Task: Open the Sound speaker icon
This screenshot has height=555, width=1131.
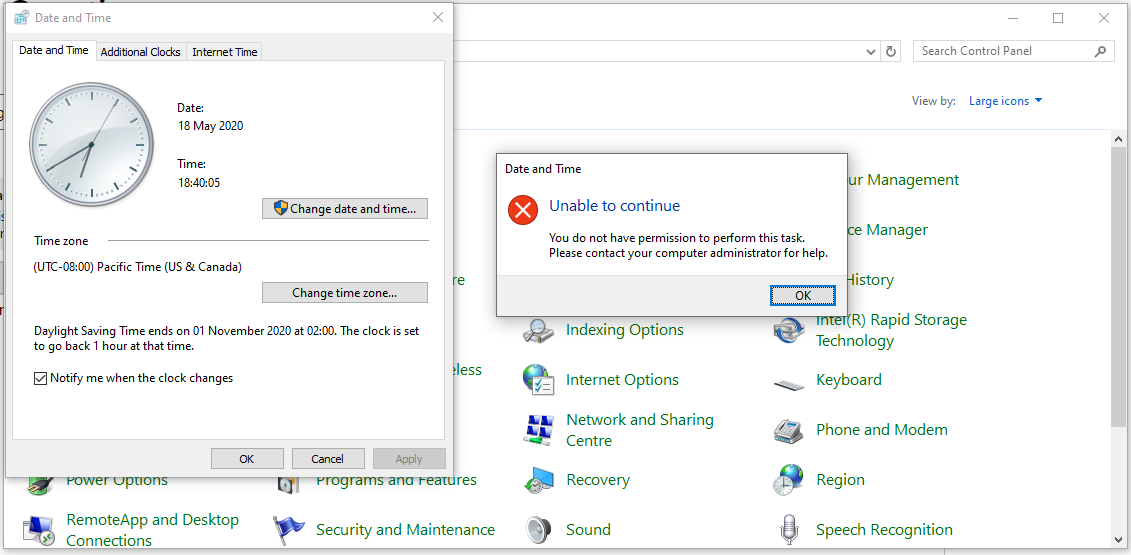Action: click(x=538, y=530)
